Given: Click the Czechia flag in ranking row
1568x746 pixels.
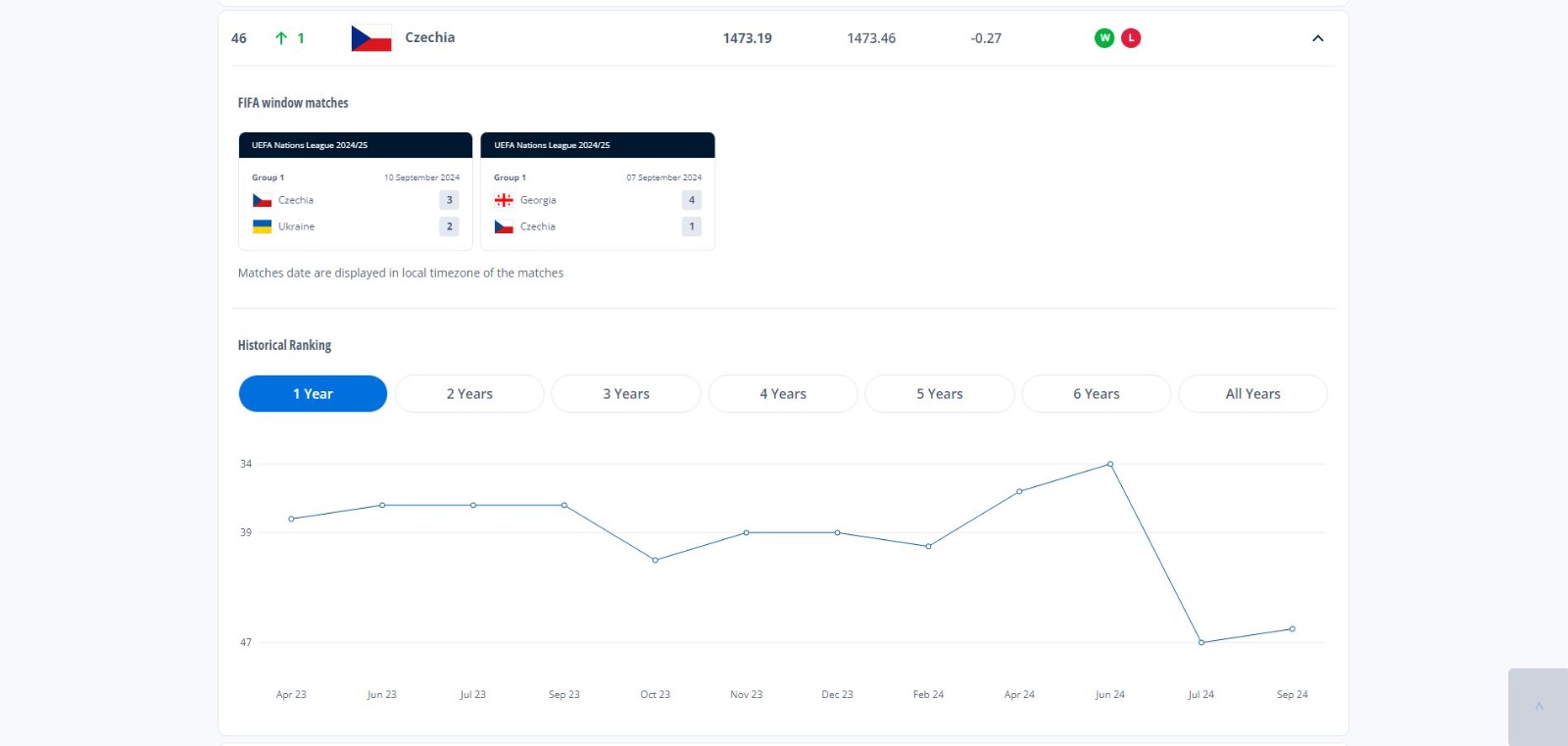Looking at the screenshot, I should tap(370, 38).
